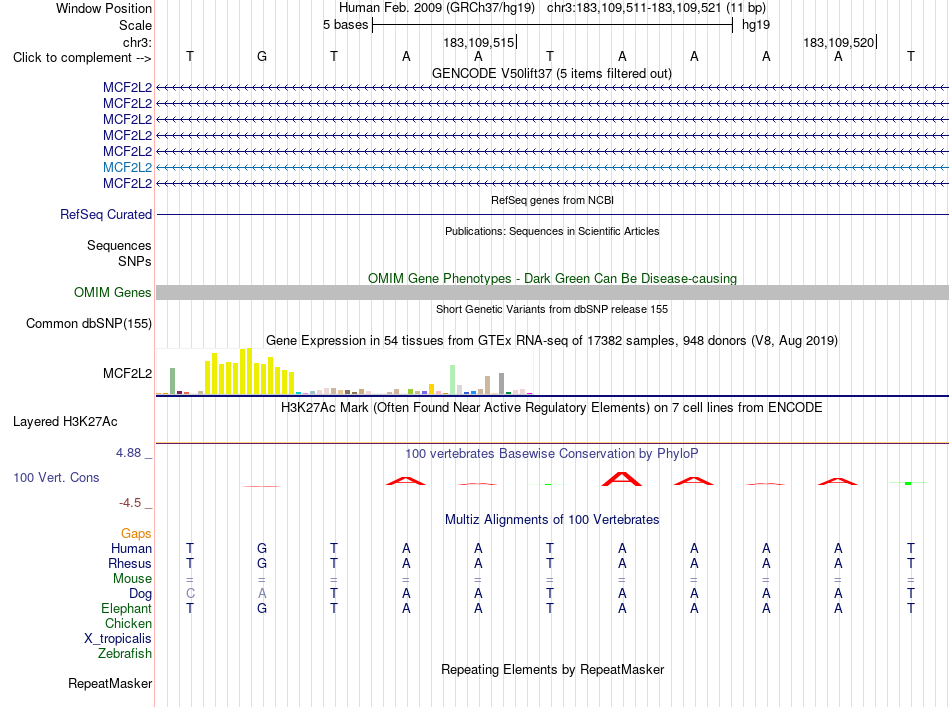The image size is (950, 707).
Task: Click the "OMIM Genes" track label
Action: click(112, 293)
